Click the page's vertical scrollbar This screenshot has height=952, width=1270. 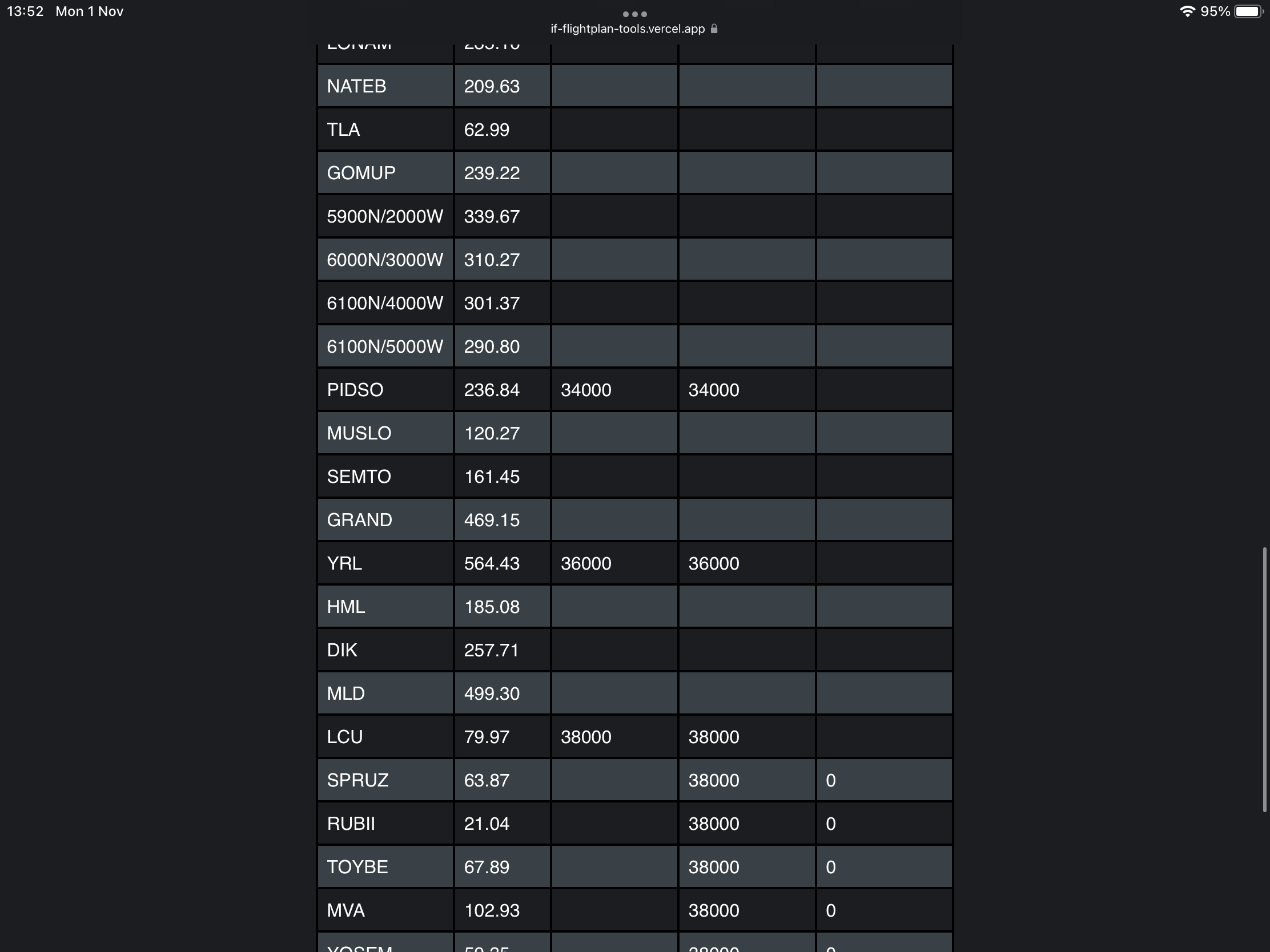click(1264, 679)
